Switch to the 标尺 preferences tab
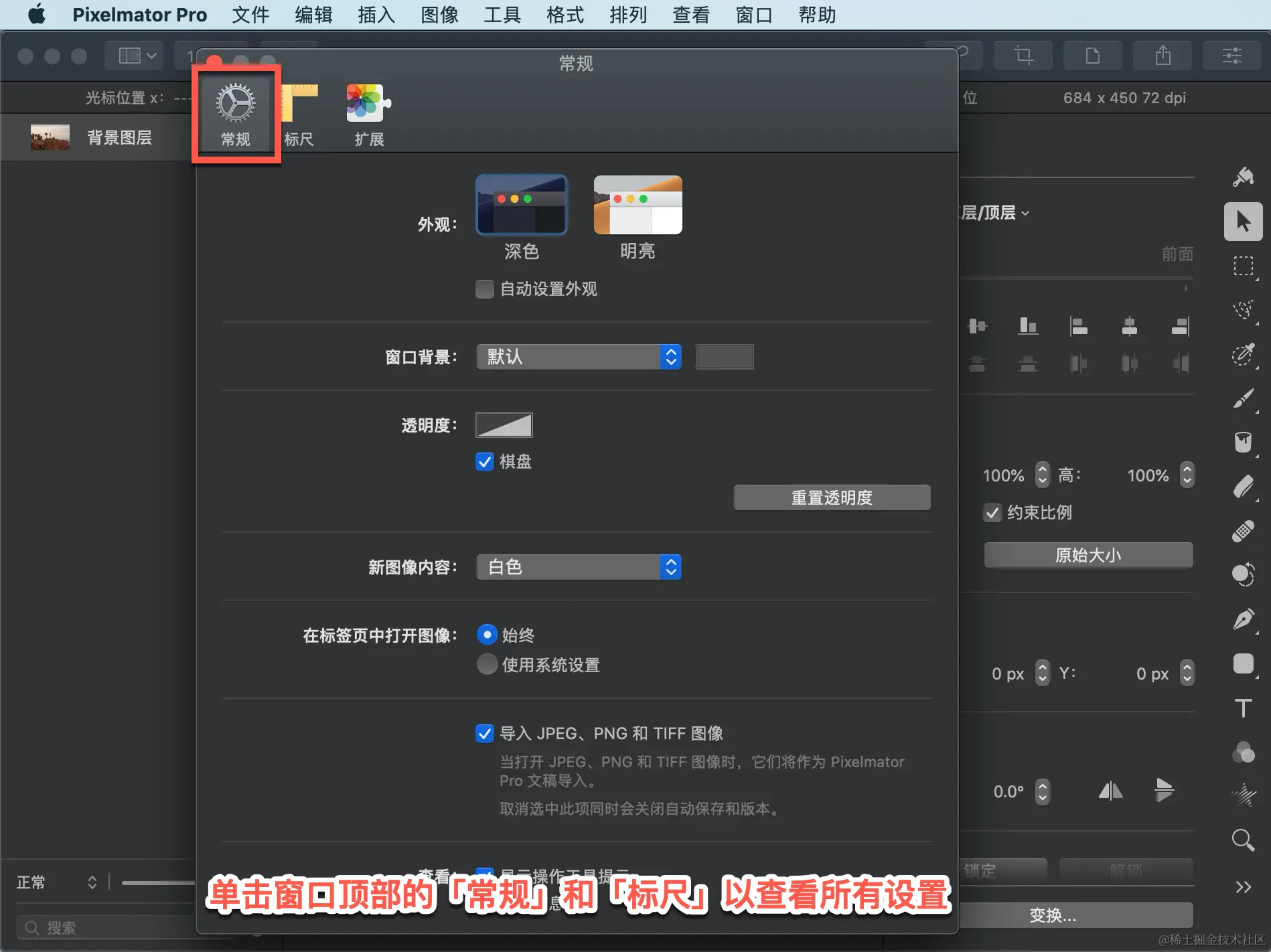The height and width of the screenshot is (952, 1271). tap(299, 114)
